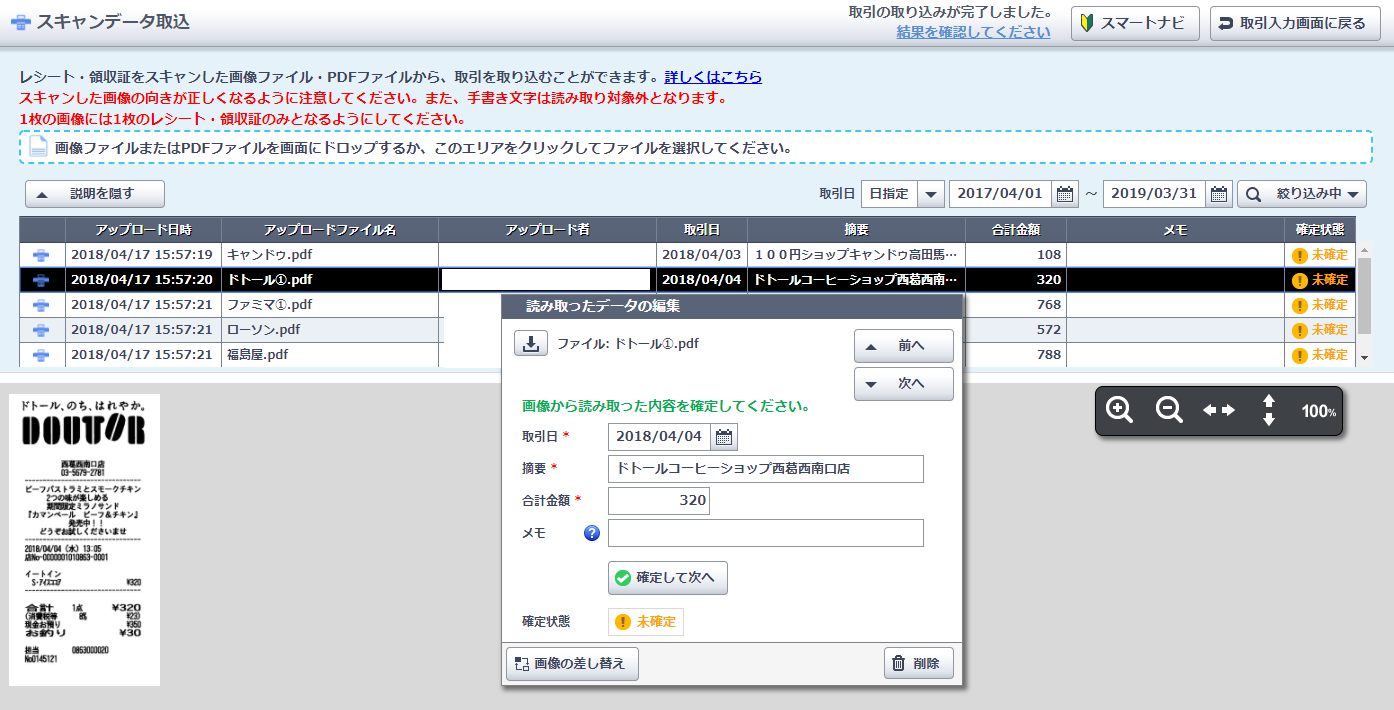1394x710 pixels.
Task: Go to previous record with 前へ
Action: (904, 346)
